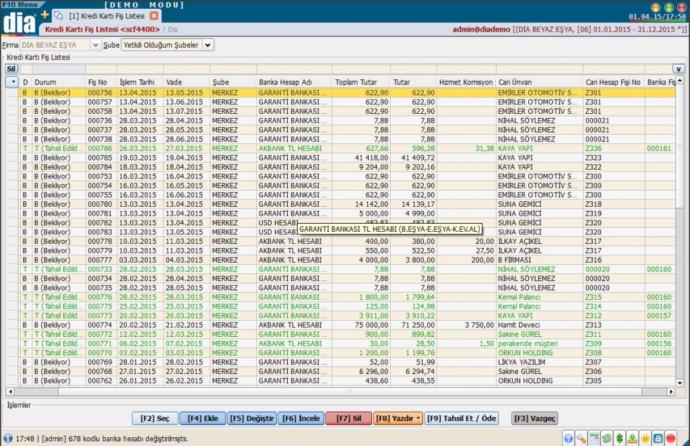Image resolution: width=690 pixels, height=446 pixels.
Task: Open the Şube dropdown Yetkili Olduğum Şubeler
Action: click(168, 45)
